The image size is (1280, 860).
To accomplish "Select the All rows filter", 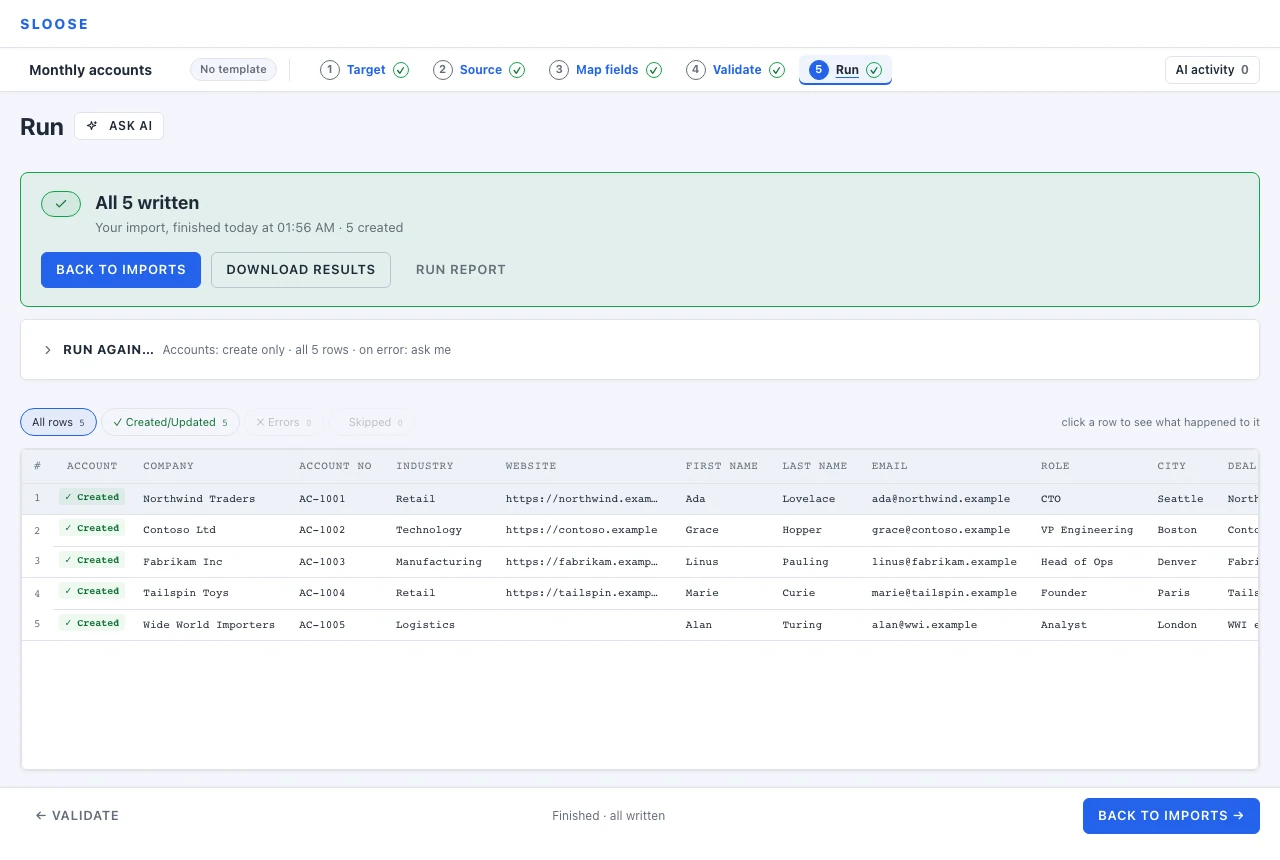I will point(58,422).
